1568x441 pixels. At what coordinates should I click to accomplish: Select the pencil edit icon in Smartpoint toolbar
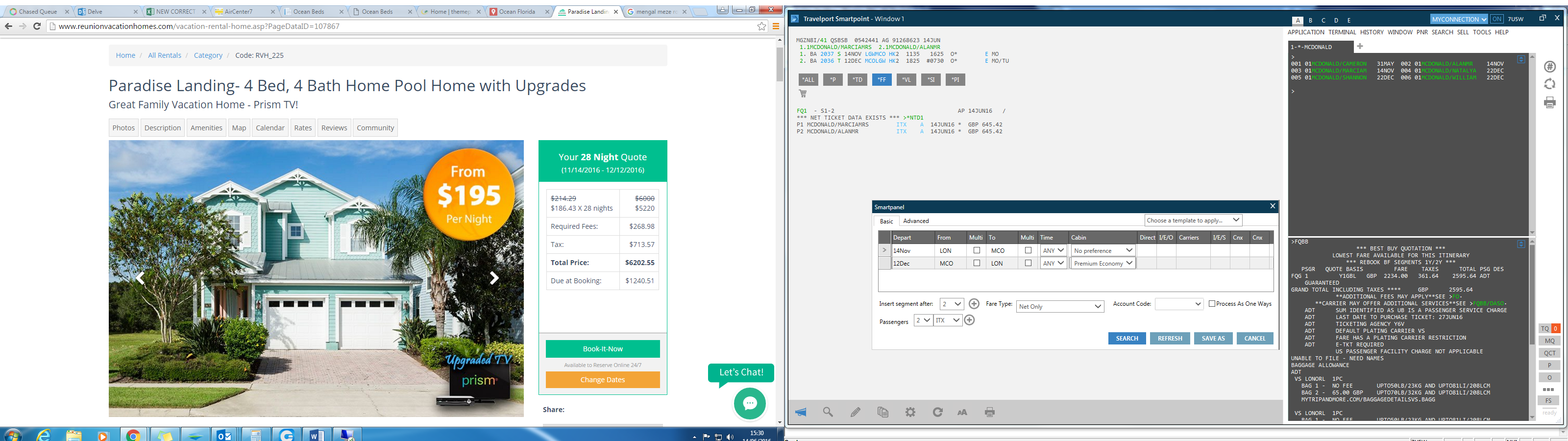tap(856, 413)
